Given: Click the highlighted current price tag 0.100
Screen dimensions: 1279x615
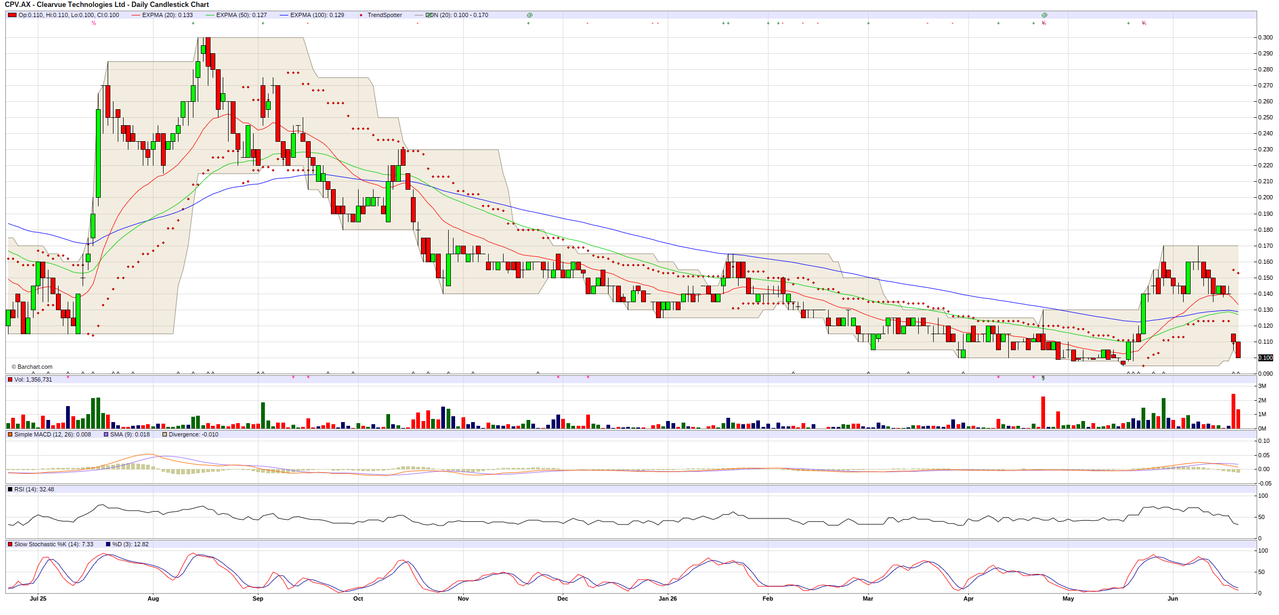Looking at the screenshot, I should pos(1265,357).
